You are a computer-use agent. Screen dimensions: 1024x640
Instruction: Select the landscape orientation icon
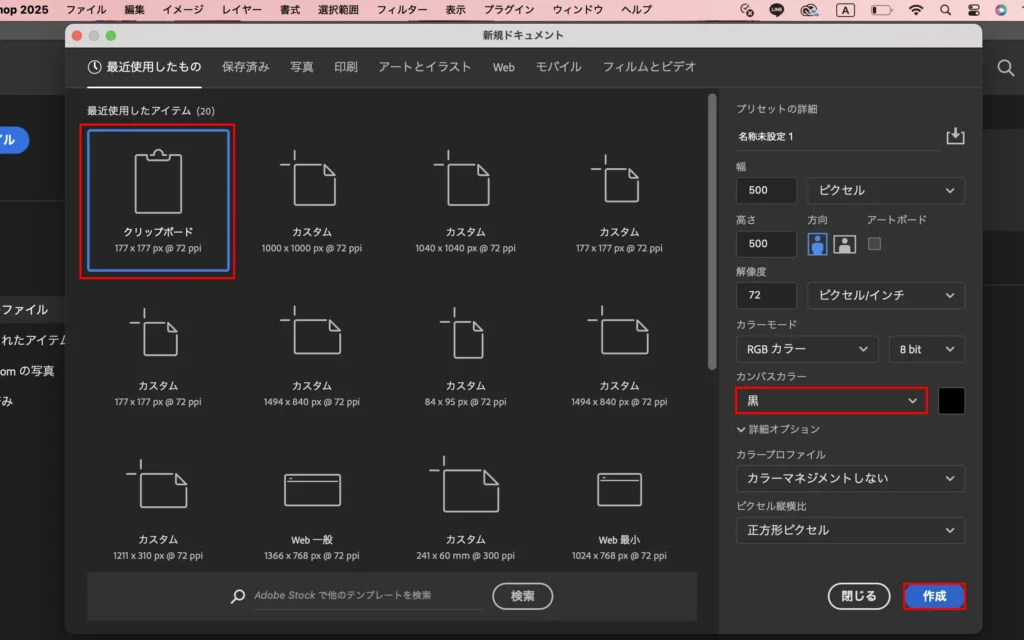(x=845, y=244)
